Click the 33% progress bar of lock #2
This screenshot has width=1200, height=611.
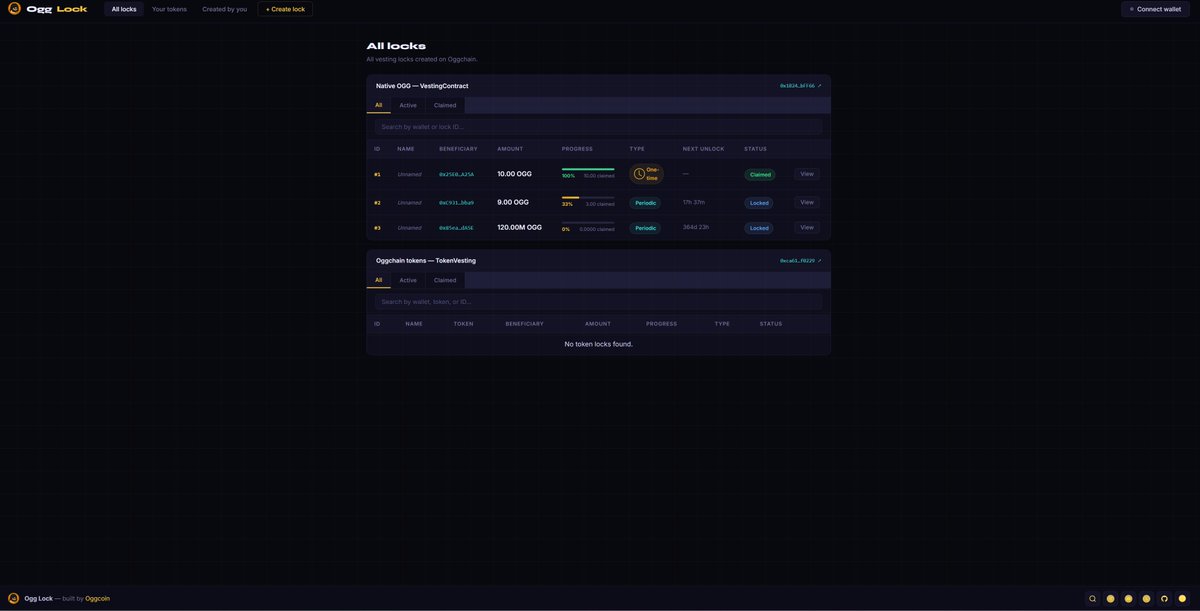point(588,197)
